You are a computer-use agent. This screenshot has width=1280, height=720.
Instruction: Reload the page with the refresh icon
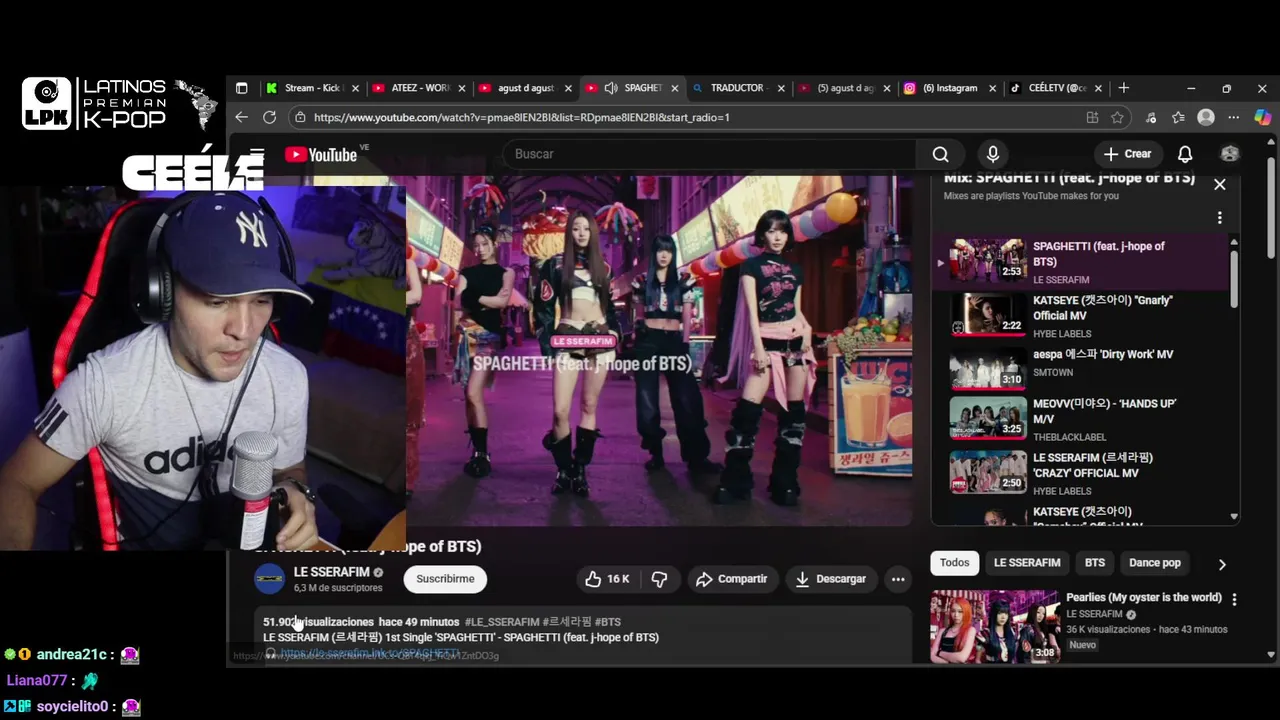pyautogui.click(x=269, y=117)
